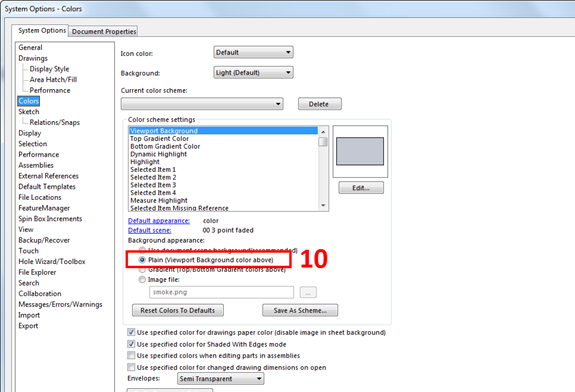The width and height of the screenshot is (575, 392).
Task: Select Use document scene background option
Action: [142, 250]
